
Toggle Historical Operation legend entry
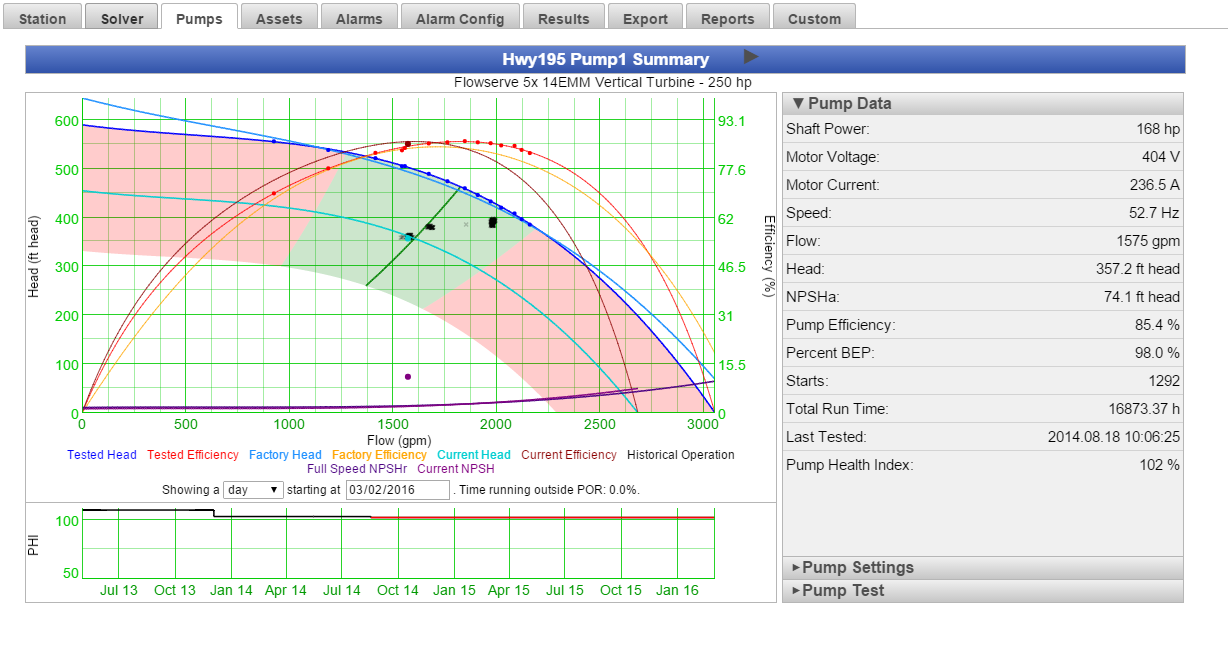680,455
